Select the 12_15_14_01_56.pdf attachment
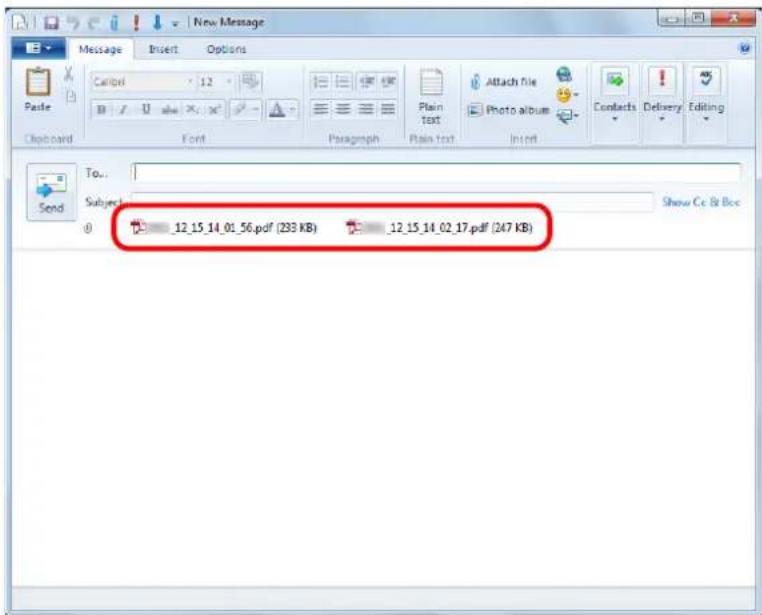This screenshot has height=615, width=762. tap(224, 227)
